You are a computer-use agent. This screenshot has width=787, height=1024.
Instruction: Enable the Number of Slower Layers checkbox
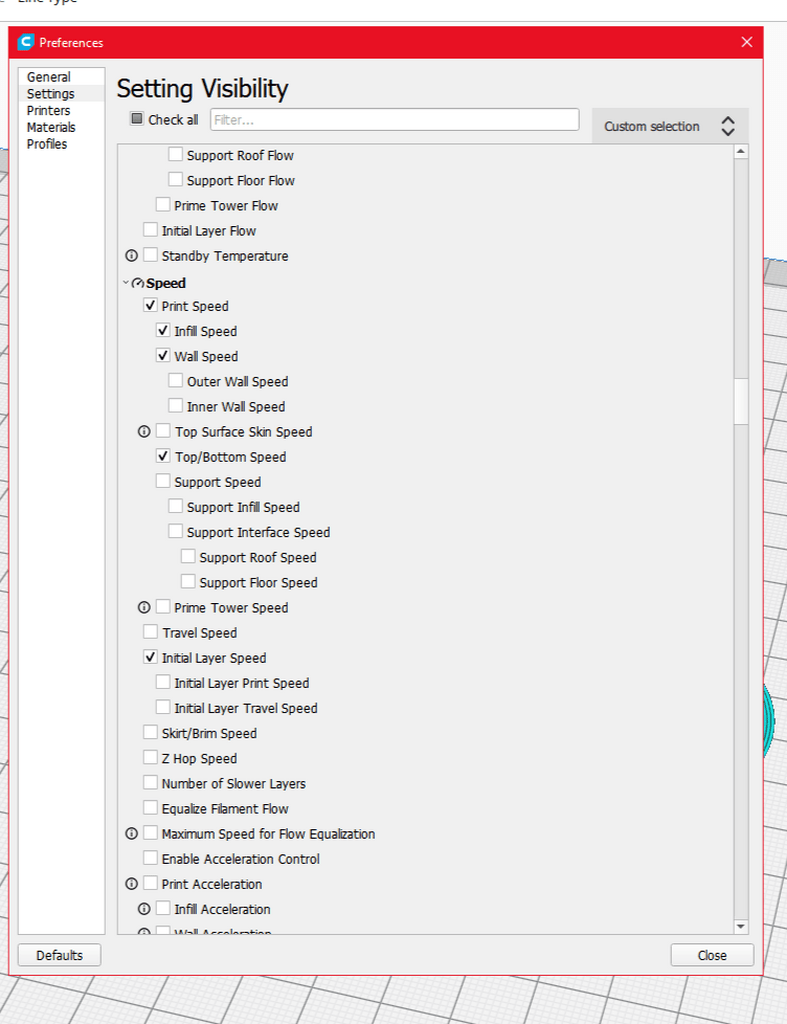(x=150, y=782)
